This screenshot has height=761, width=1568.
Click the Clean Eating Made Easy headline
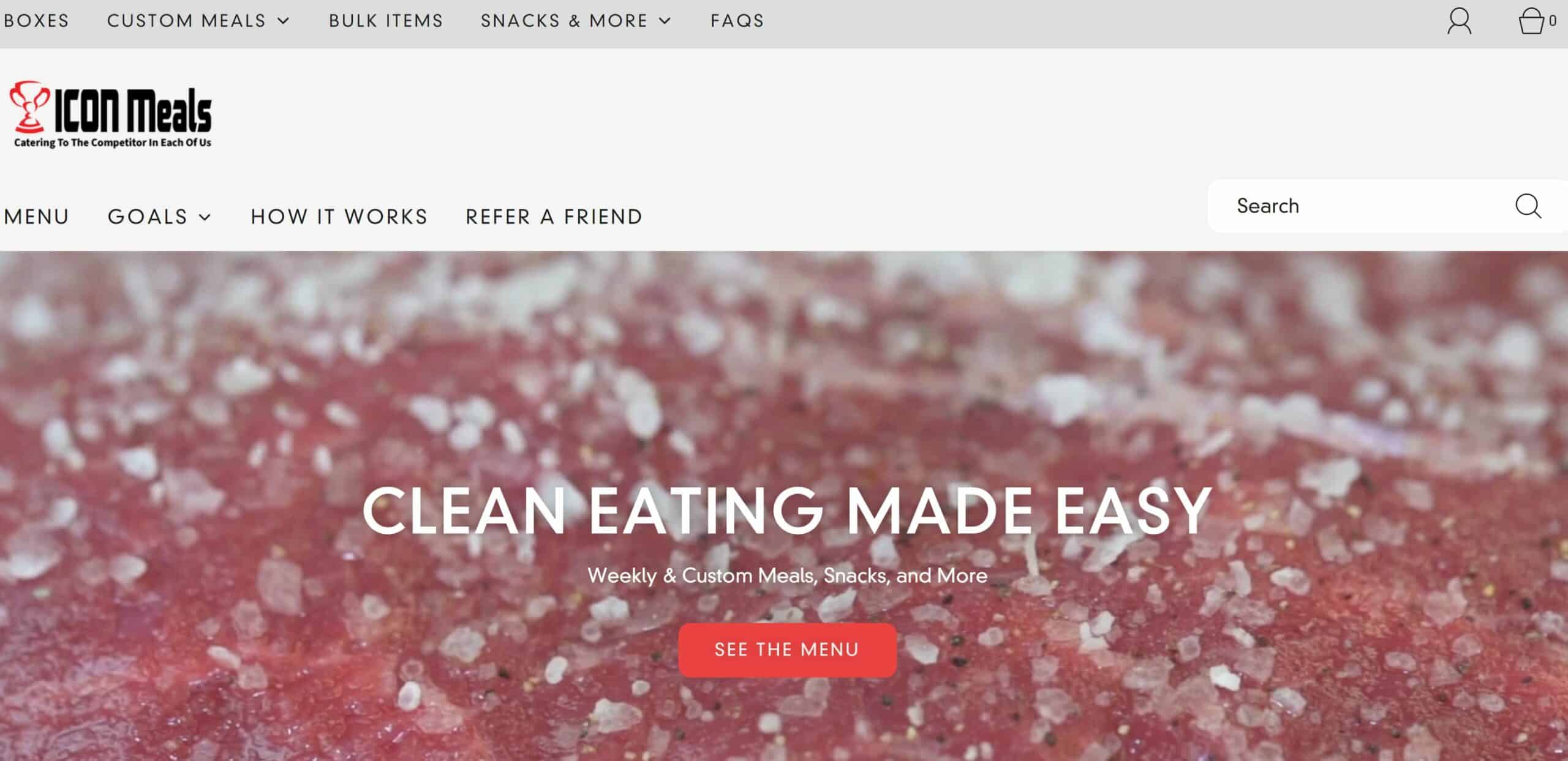tap(787, 511)
